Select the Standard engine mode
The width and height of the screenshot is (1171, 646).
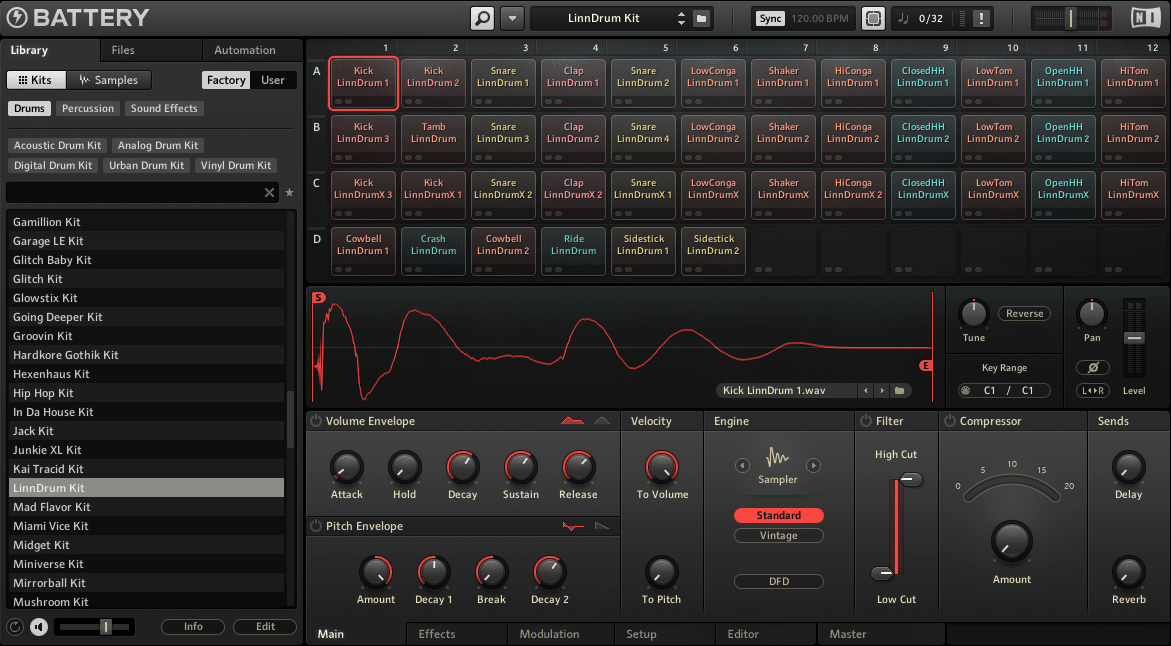click(x=778, y=515)
